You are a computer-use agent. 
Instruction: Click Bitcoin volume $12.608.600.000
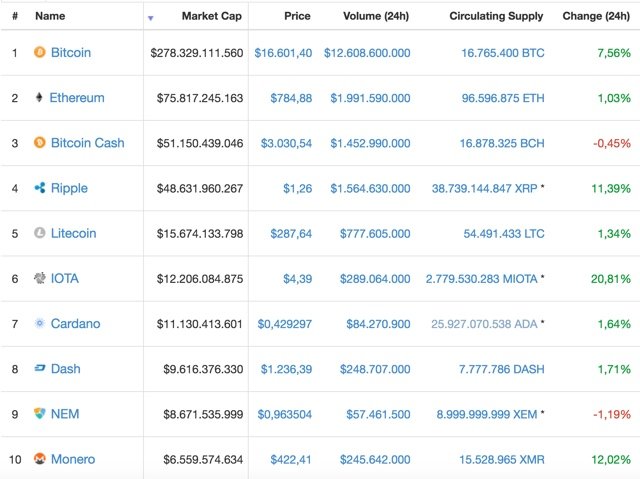click(367, 53)
